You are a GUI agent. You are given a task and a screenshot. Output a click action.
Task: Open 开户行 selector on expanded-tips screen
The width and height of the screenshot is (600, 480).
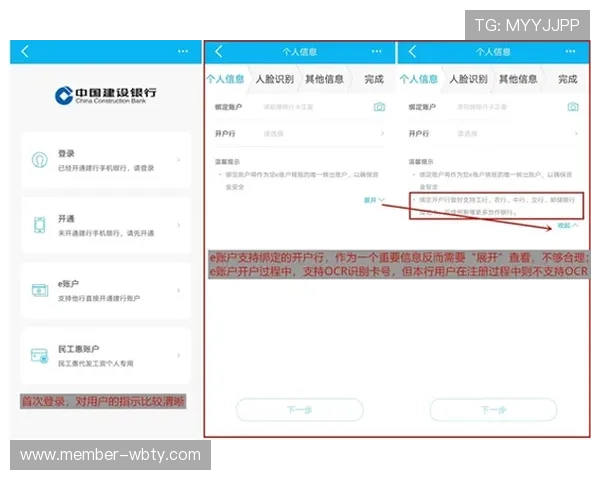point(493,134)
